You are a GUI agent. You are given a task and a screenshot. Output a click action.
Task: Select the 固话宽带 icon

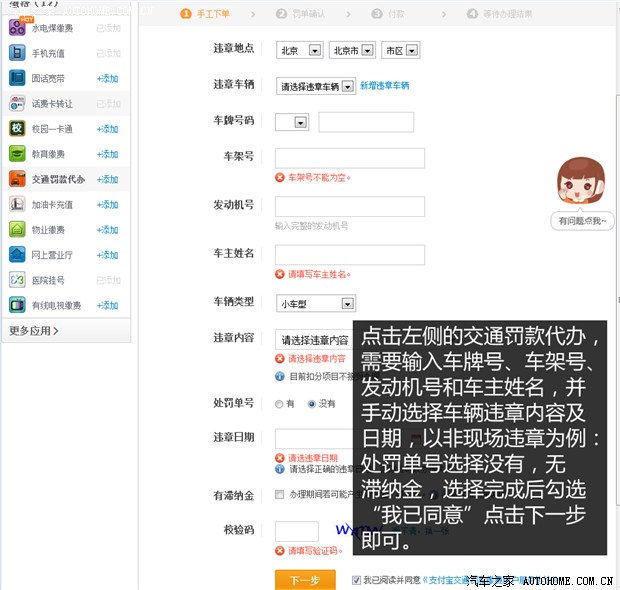17,78
